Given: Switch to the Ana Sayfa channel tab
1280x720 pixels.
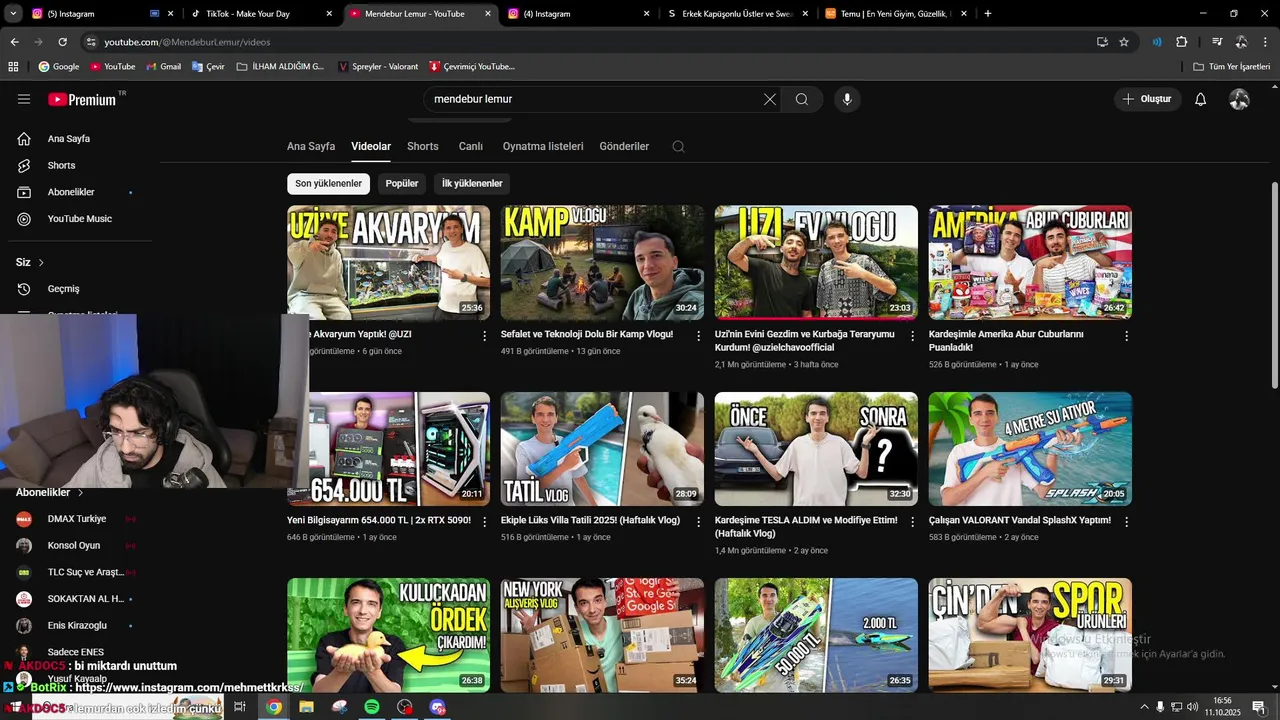Looking at the screenshot, I should coord(311,146).
